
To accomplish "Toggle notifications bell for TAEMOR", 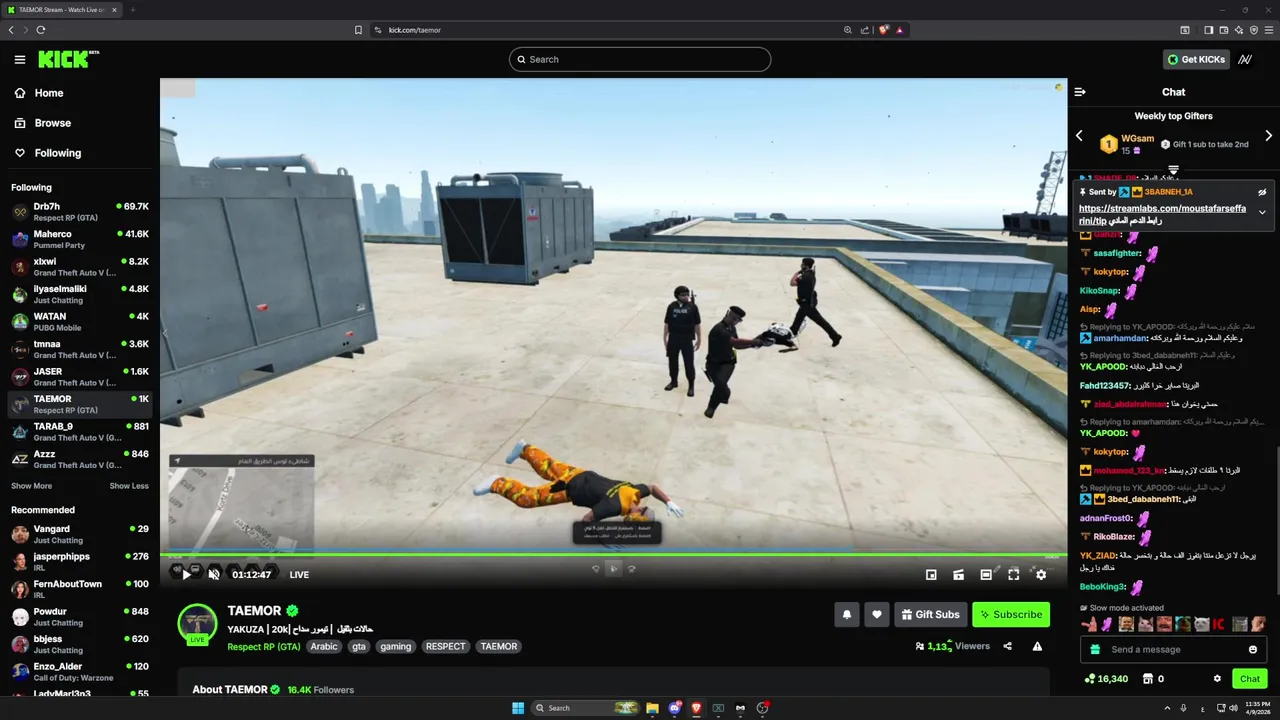I will 847,614.
